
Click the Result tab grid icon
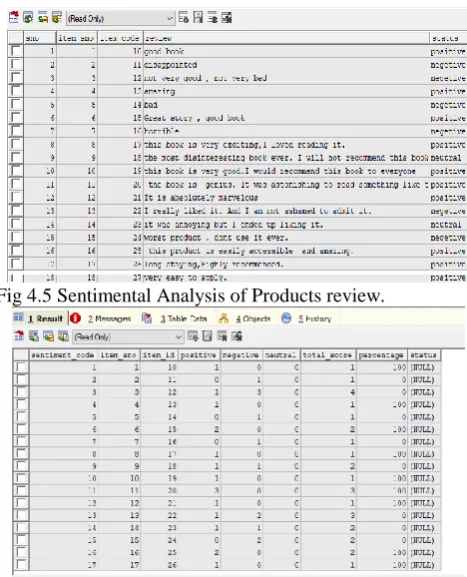tap(18, 318)
